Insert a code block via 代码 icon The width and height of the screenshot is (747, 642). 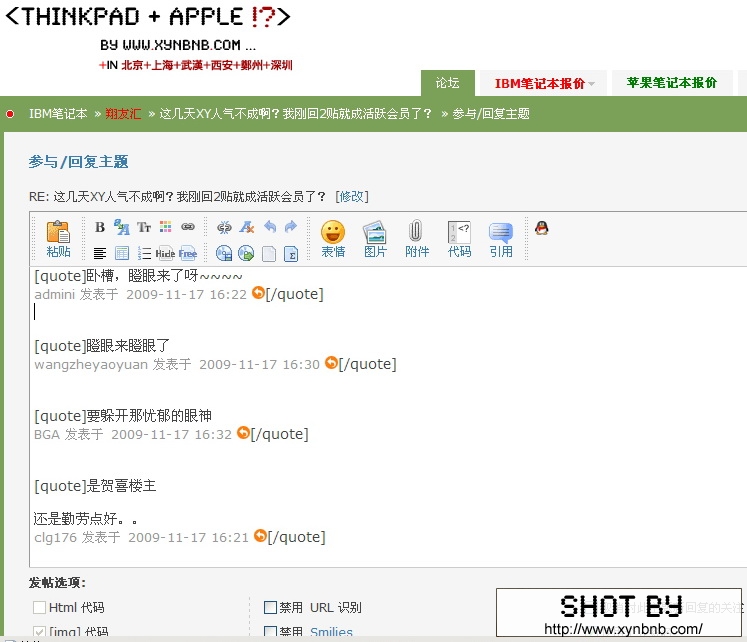point(459,239)
